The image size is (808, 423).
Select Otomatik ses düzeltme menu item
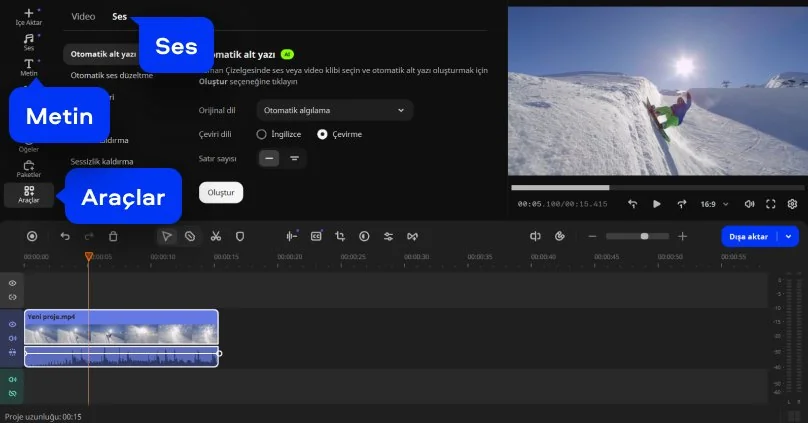[112, 75]
